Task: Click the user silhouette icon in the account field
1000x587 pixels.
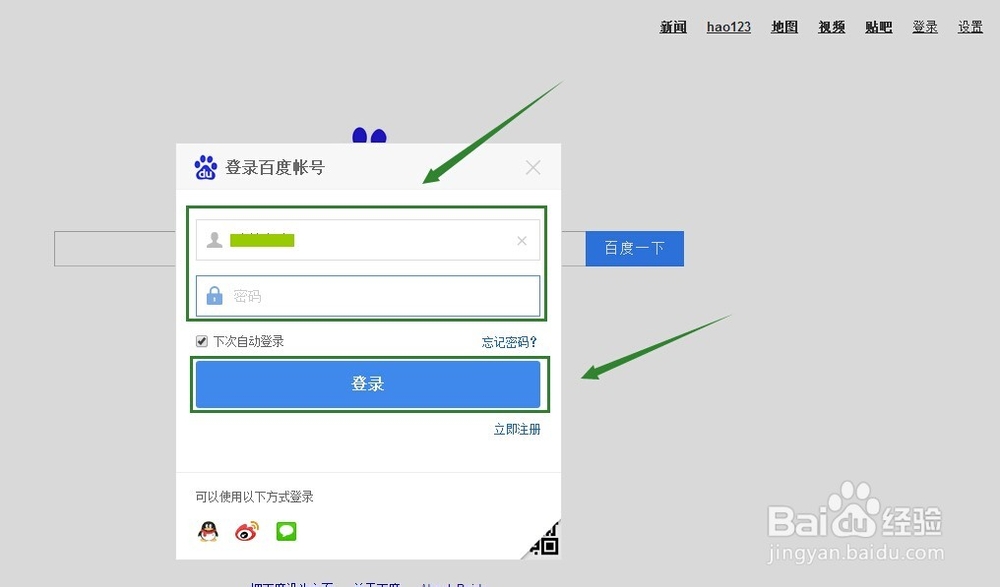Action: coord(214,240)
